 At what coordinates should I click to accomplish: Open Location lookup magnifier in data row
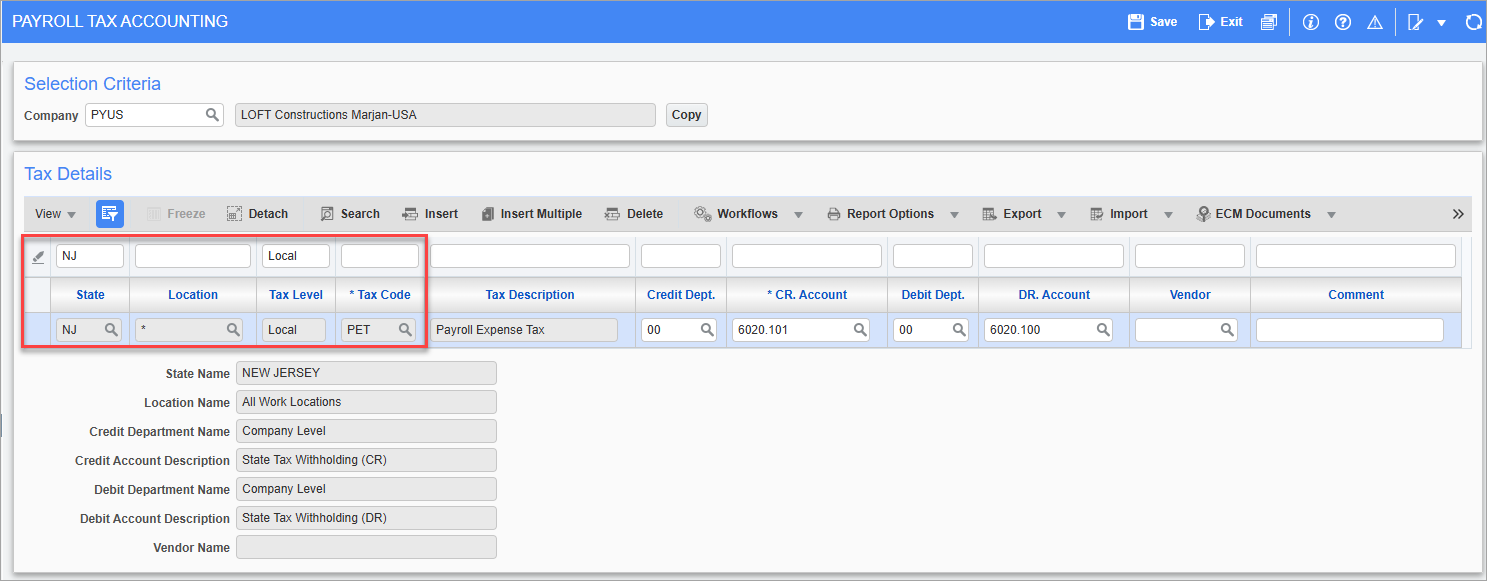[232, 329]
